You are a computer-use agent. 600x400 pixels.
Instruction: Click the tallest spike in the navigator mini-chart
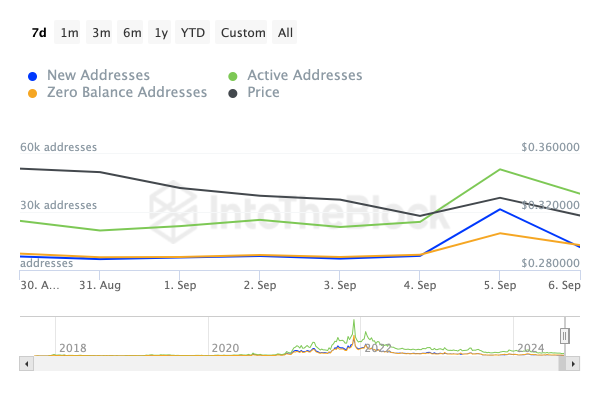click(353, 325)
